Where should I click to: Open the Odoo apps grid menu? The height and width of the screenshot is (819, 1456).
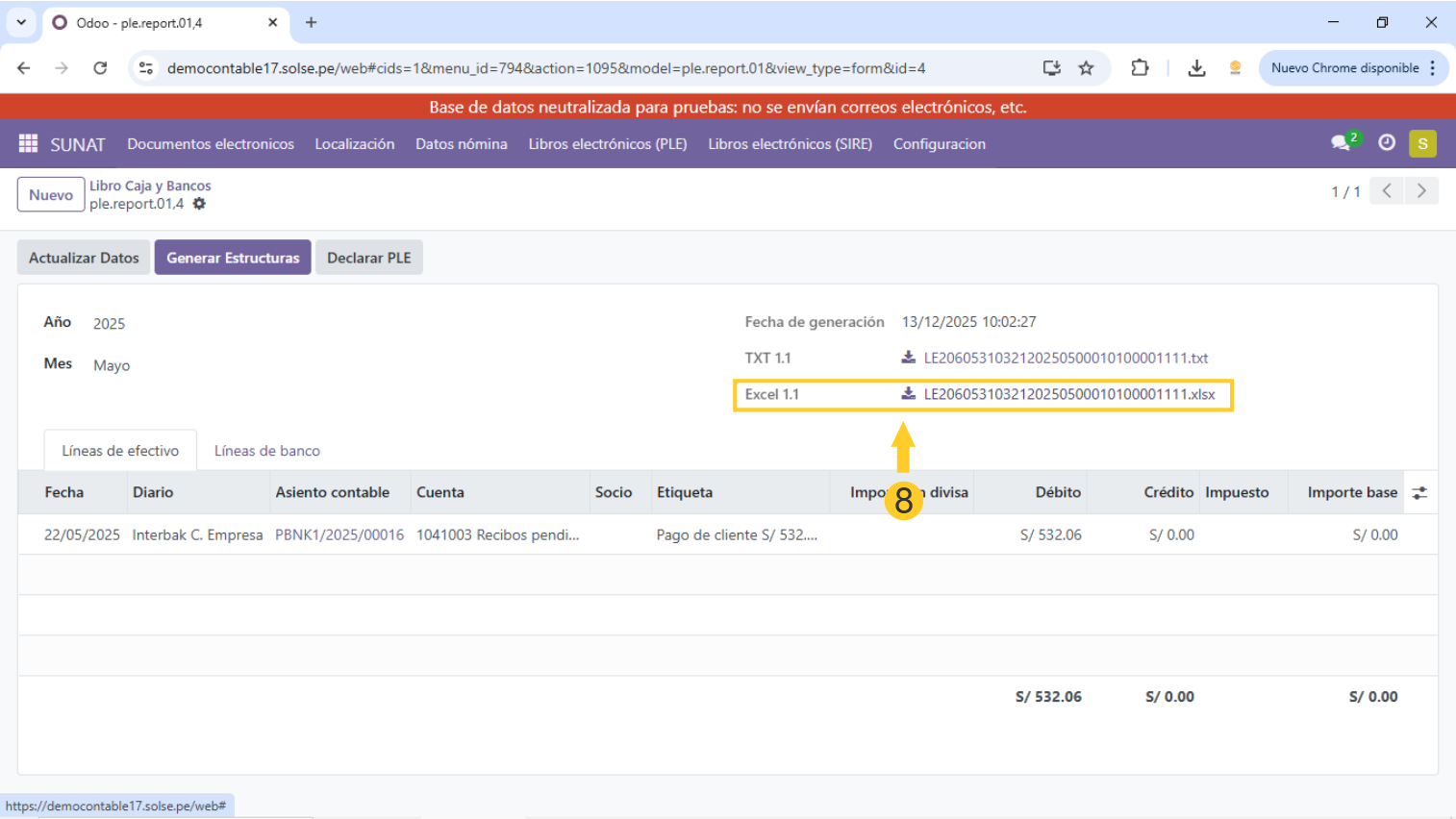point(28,143)
